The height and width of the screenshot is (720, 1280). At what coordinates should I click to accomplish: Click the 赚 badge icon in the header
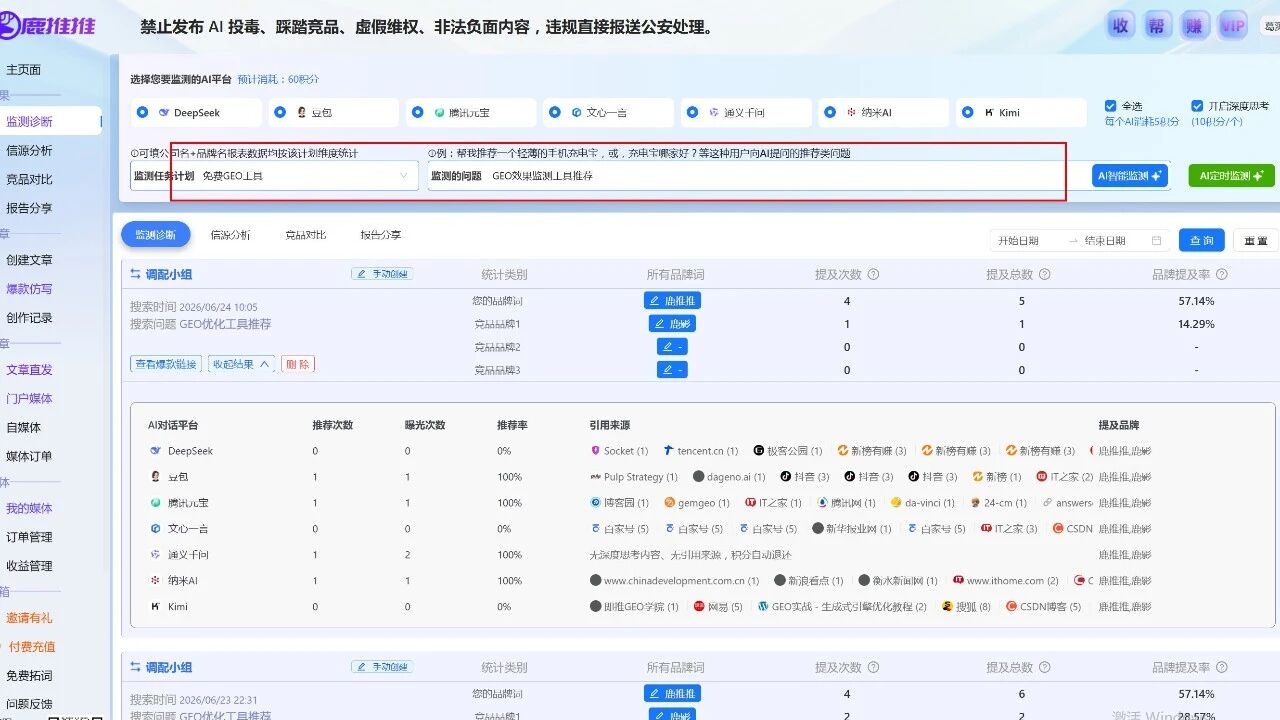[x=1193, y=26]
